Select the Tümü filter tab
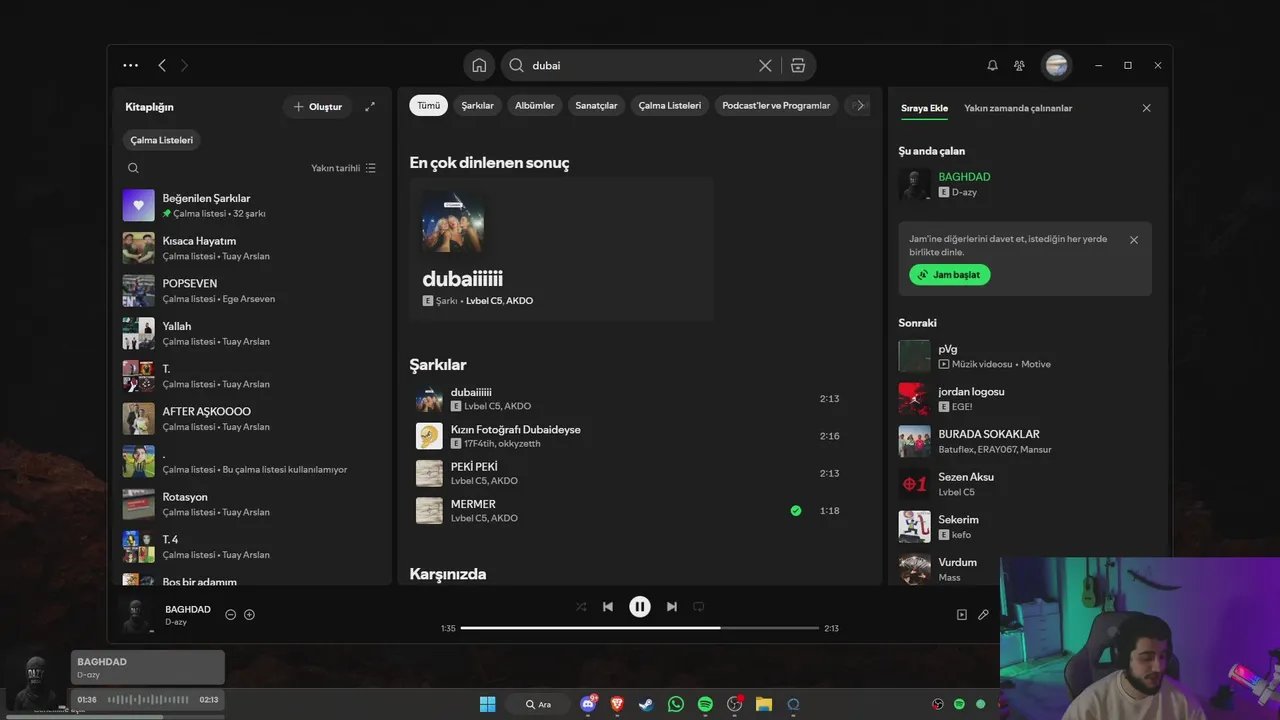This screenshot has height=720, width=1280. [x=428, y=105]
